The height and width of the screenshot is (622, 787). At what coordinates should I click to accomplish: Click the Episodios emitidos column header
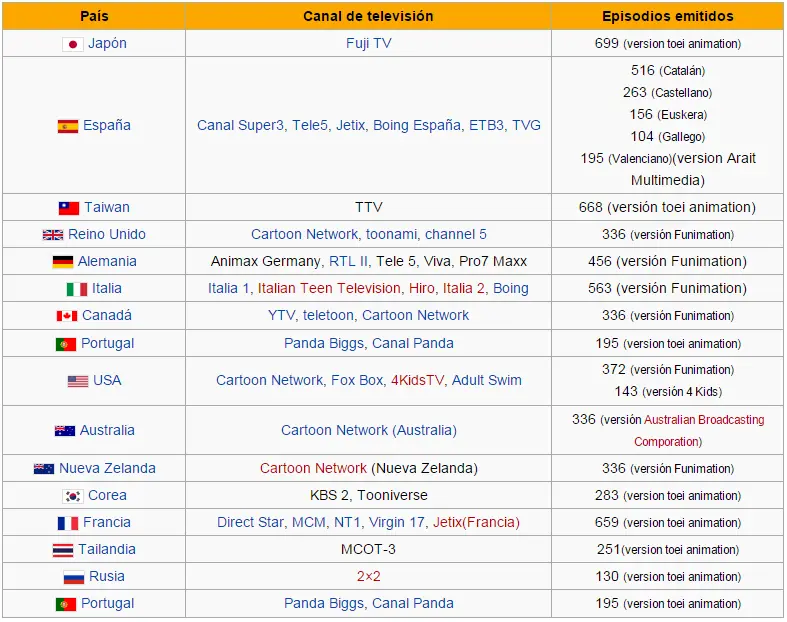[668, 16]
